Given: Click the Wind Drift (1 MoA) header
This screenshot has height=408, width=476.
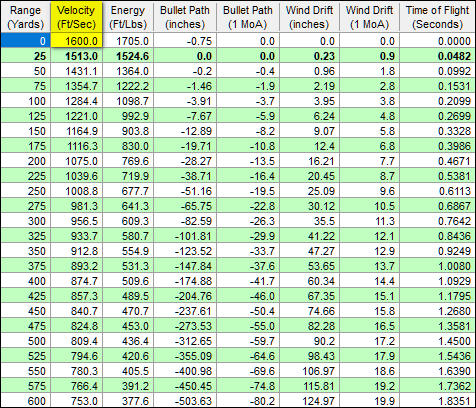Looking at the screenshot, I should tap(370, 17).
